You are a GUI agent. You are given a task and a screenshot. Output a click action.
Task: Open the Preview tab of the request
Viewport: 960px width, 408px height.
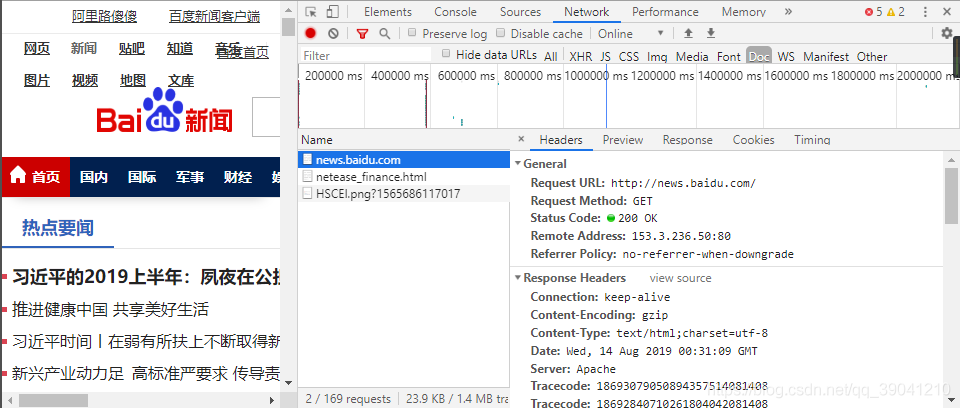623,140
